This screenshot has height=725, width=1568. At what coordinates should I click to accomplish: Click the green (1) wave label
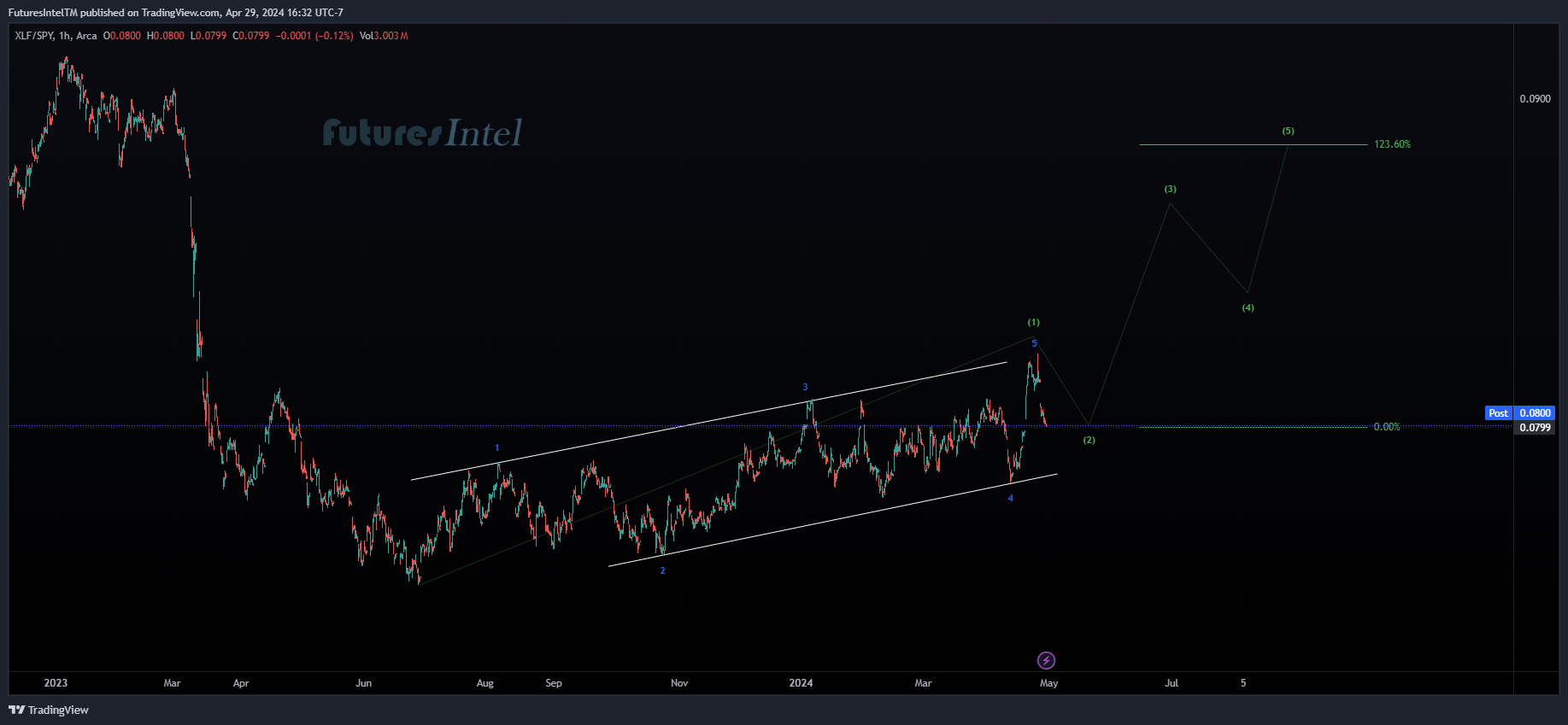coord(1034,323)
